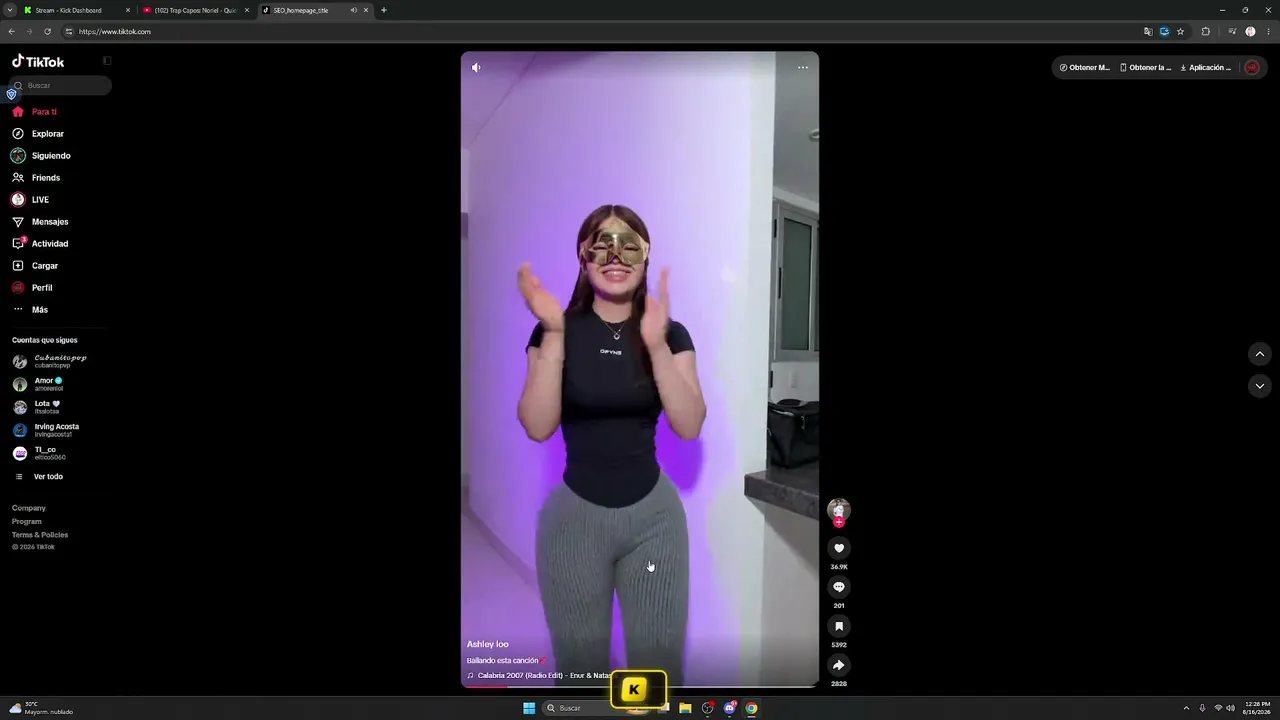Click the TikTok search field
The image size is (1280, 720).
pyautogui.click(x=60, y=86)
